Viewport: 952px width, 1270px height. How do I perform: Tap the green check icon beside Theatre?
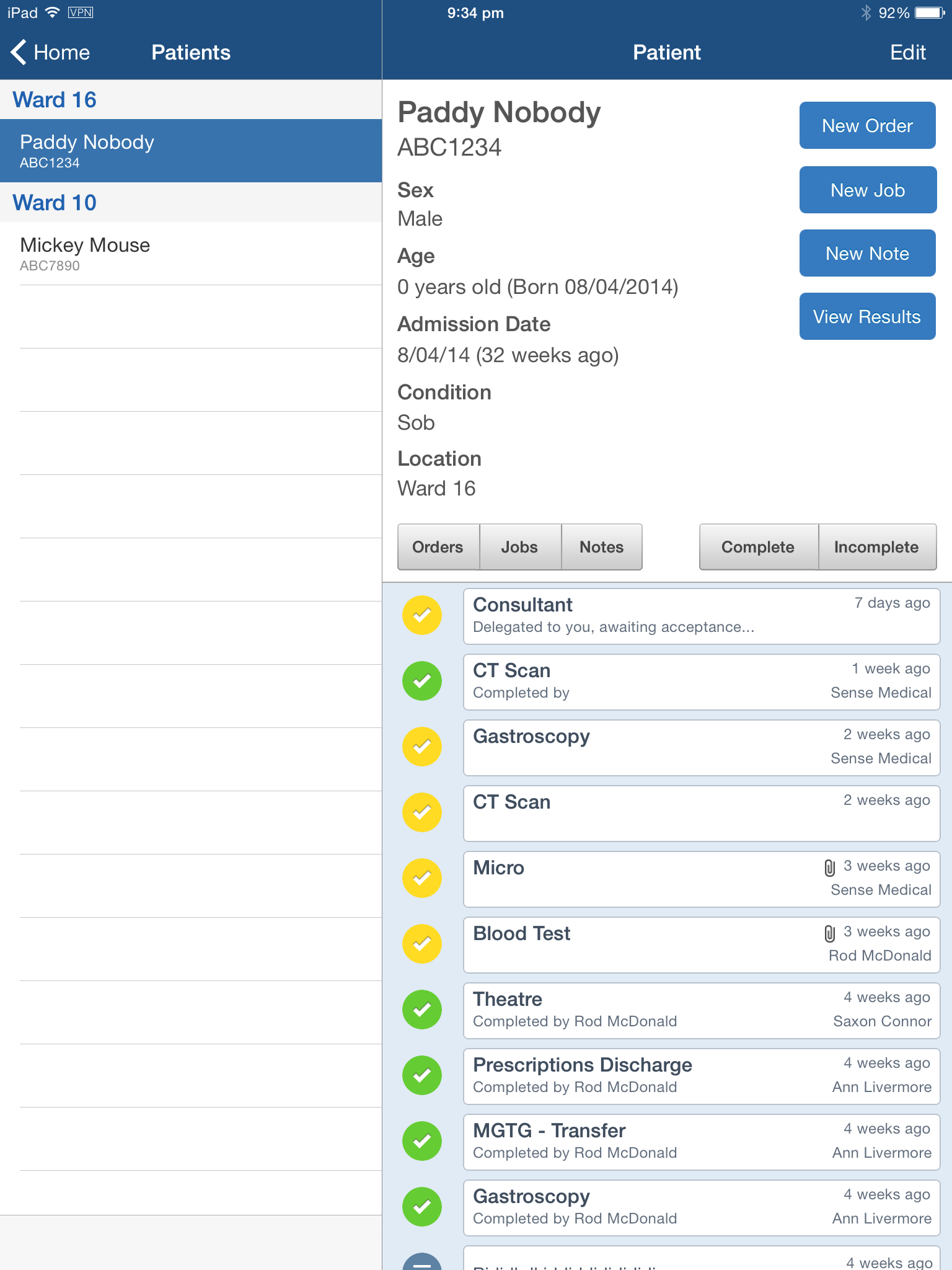click(x=422, y=1010)
